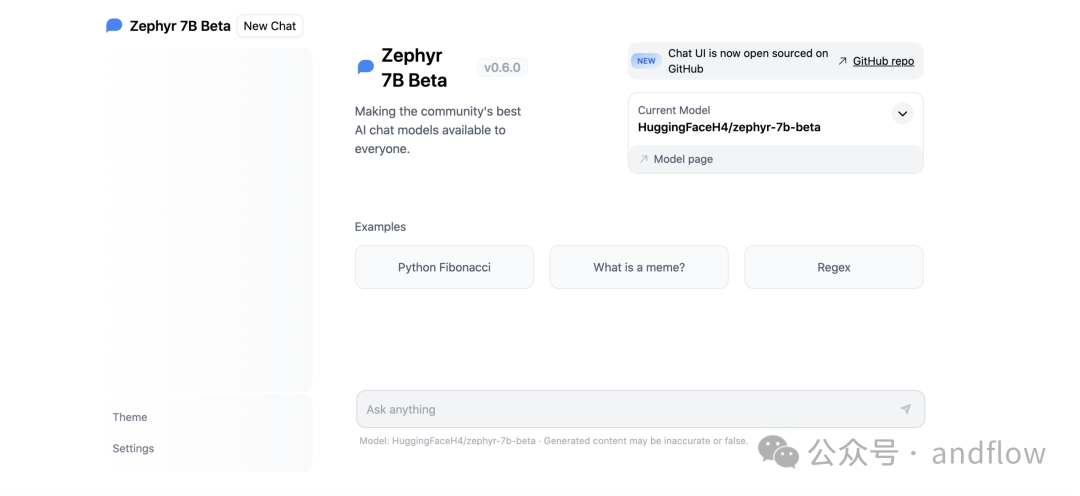Click the chat bubble logo beside main Zephyr heading
The height and width of the screenshot is (496, 1080).
tap(366, 67)
